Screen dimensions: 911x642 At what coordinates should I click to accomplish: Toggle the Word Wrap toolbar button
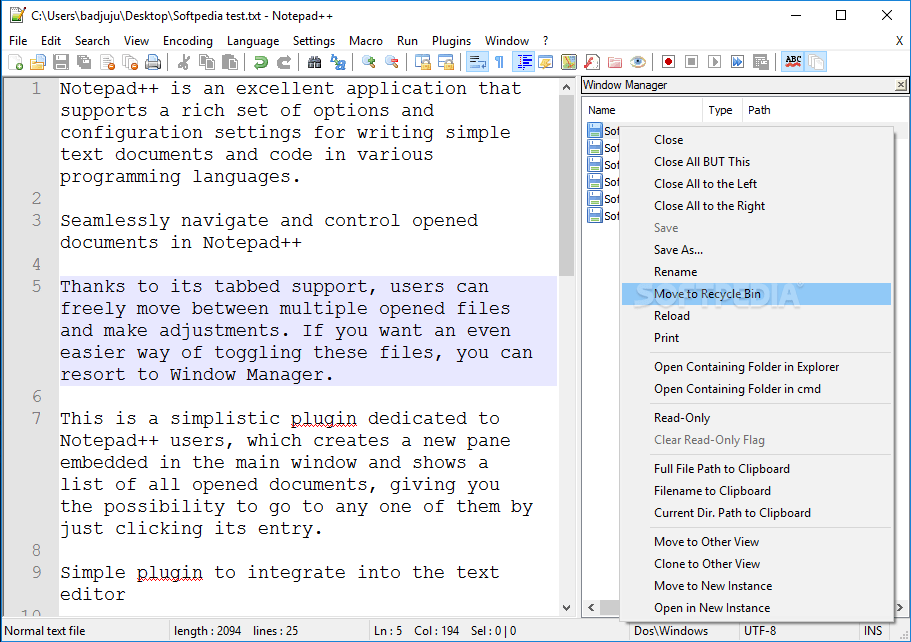[477, 62]
